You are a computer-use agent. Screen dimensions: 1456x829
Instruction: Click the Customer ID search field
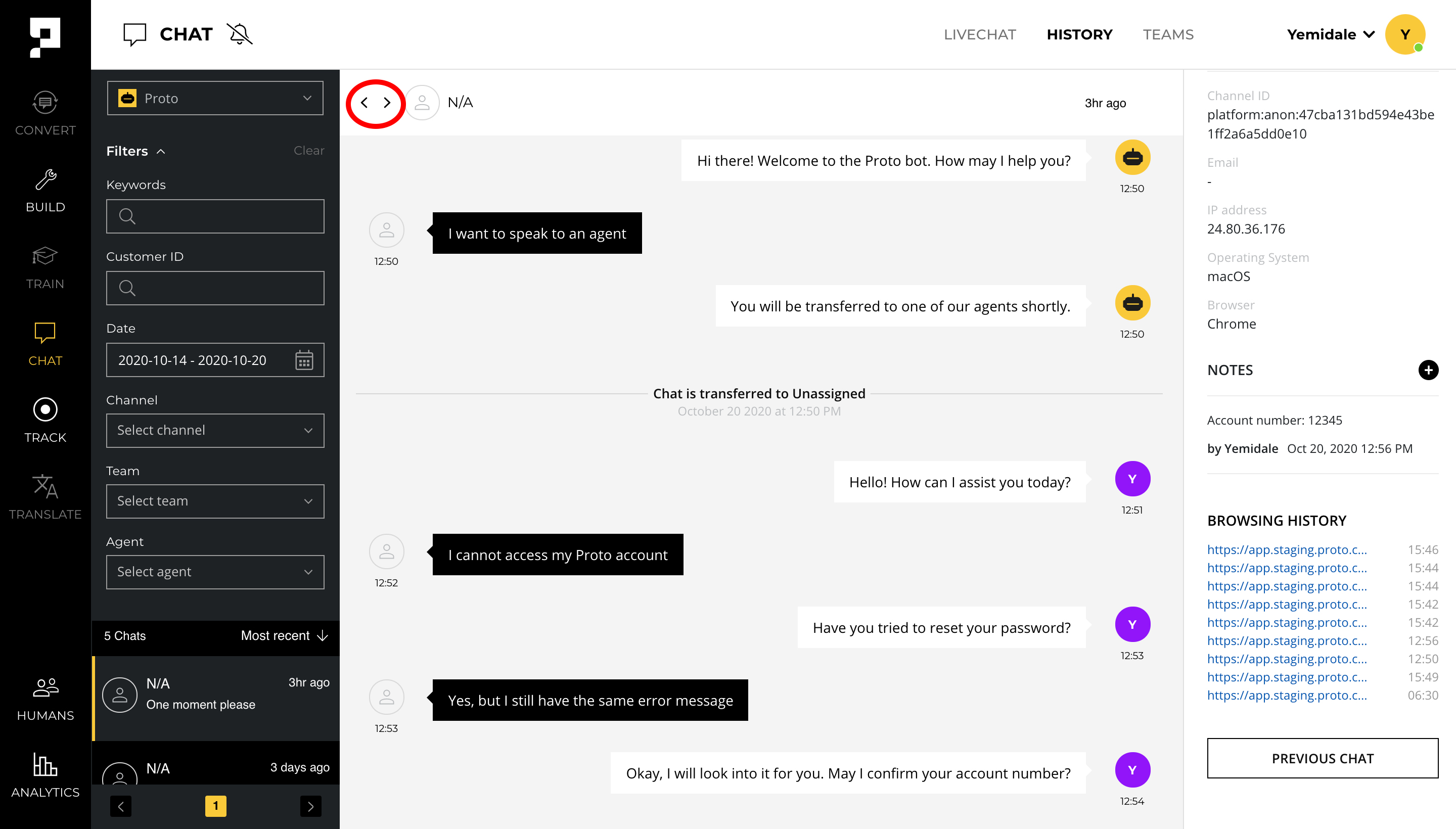(215, 288)
